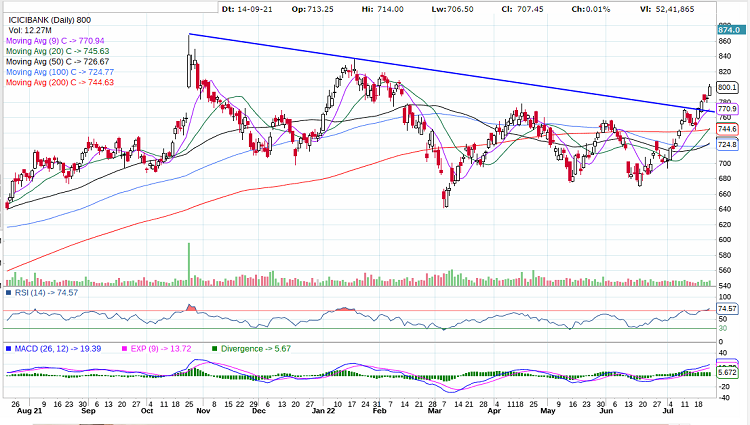This screenshot has height=425, width=750.
Task: Select the Moving Avg (200) legend entry
Action: (x=60, y=83)
